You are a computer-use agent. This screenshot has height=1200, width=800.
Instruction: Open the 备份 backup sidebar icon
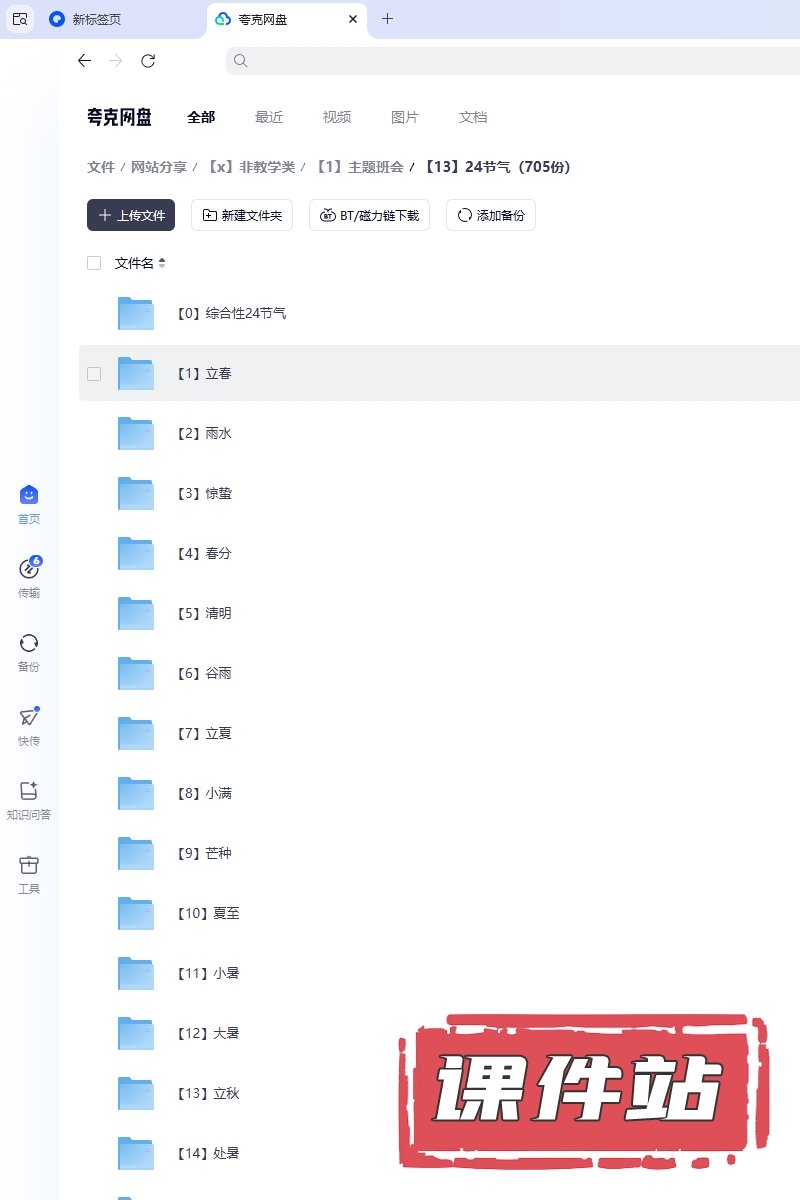[x=29, y=644]
